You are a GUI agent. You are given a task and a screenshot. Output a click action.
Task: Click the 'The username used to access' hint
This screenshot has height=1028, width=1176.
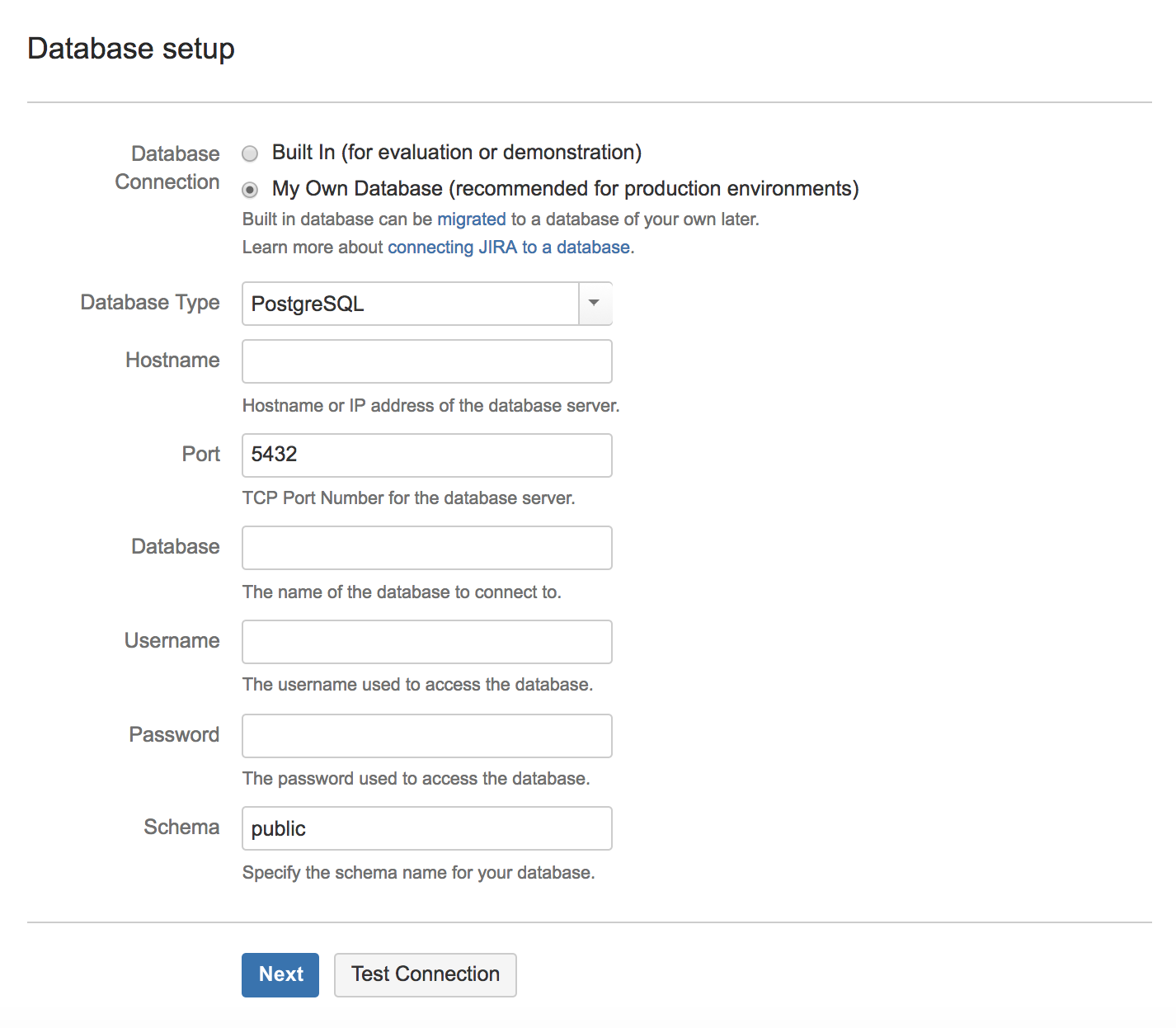click(x=418, y=685)
